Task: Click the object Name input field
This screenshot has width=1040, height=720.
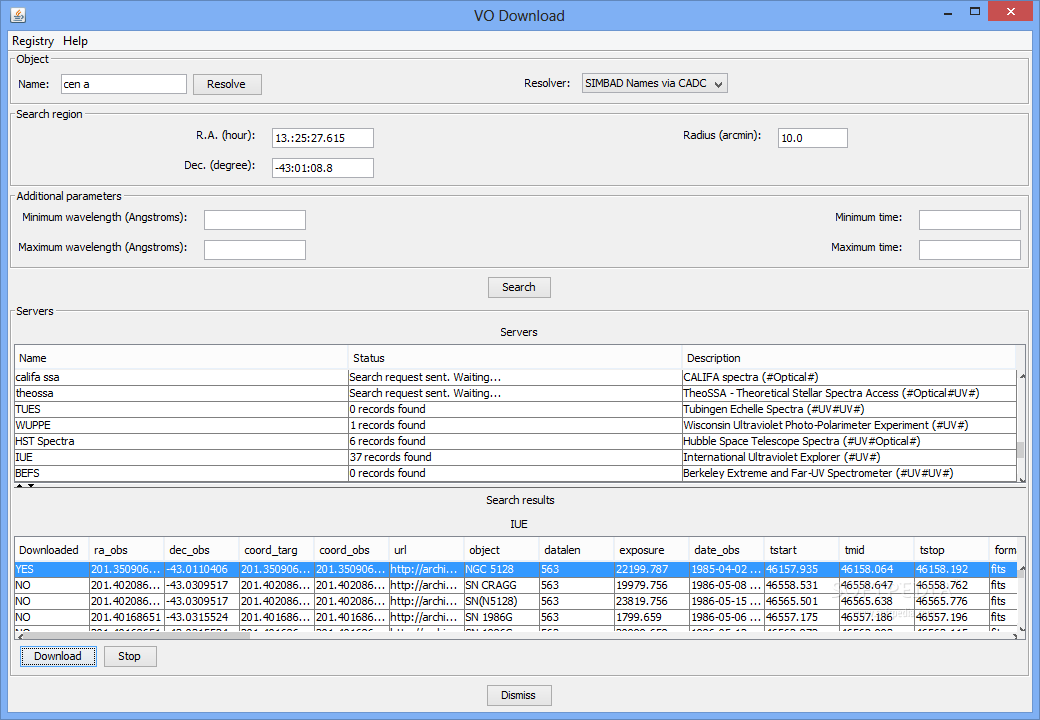Action: [124, 84]
